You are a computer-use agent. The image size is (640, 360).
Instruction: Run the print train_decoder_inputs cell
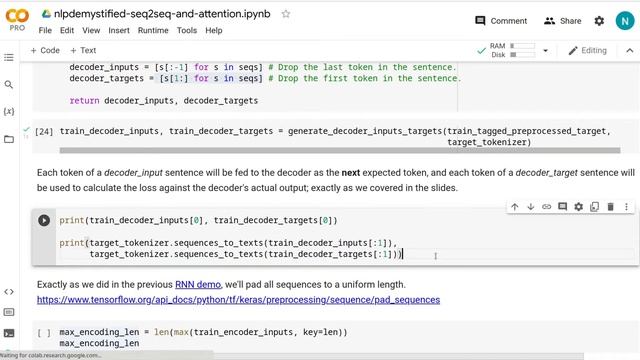[x=44, y=220]
